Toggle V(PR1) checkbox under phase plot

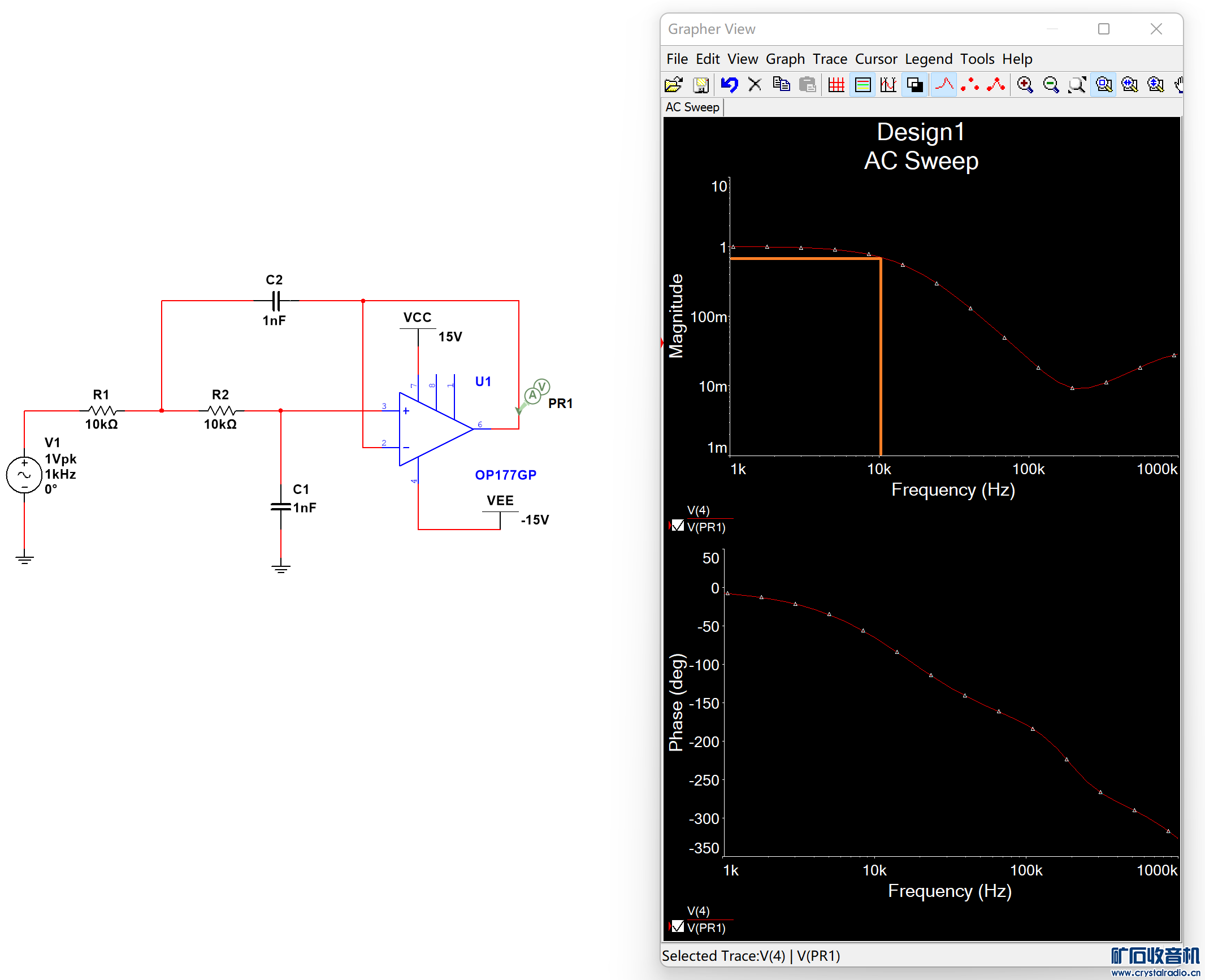coord(678,927)
